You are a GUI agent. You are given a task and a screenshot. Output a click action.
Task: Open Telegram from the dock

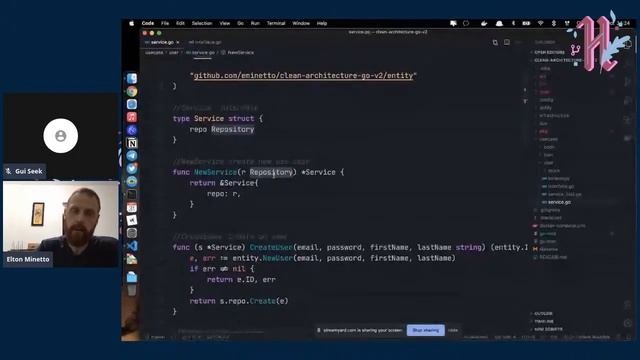[132, 156]
